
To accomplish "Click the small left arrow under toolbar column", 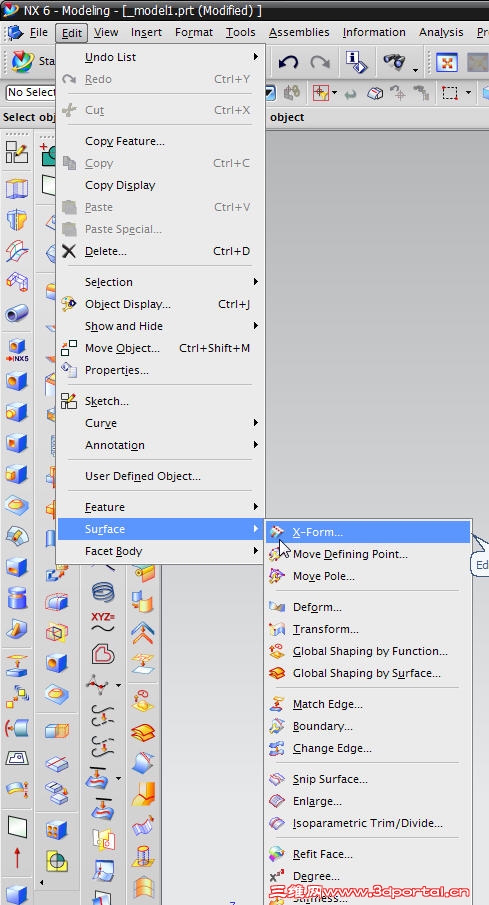I will click(x=41, y=883).
